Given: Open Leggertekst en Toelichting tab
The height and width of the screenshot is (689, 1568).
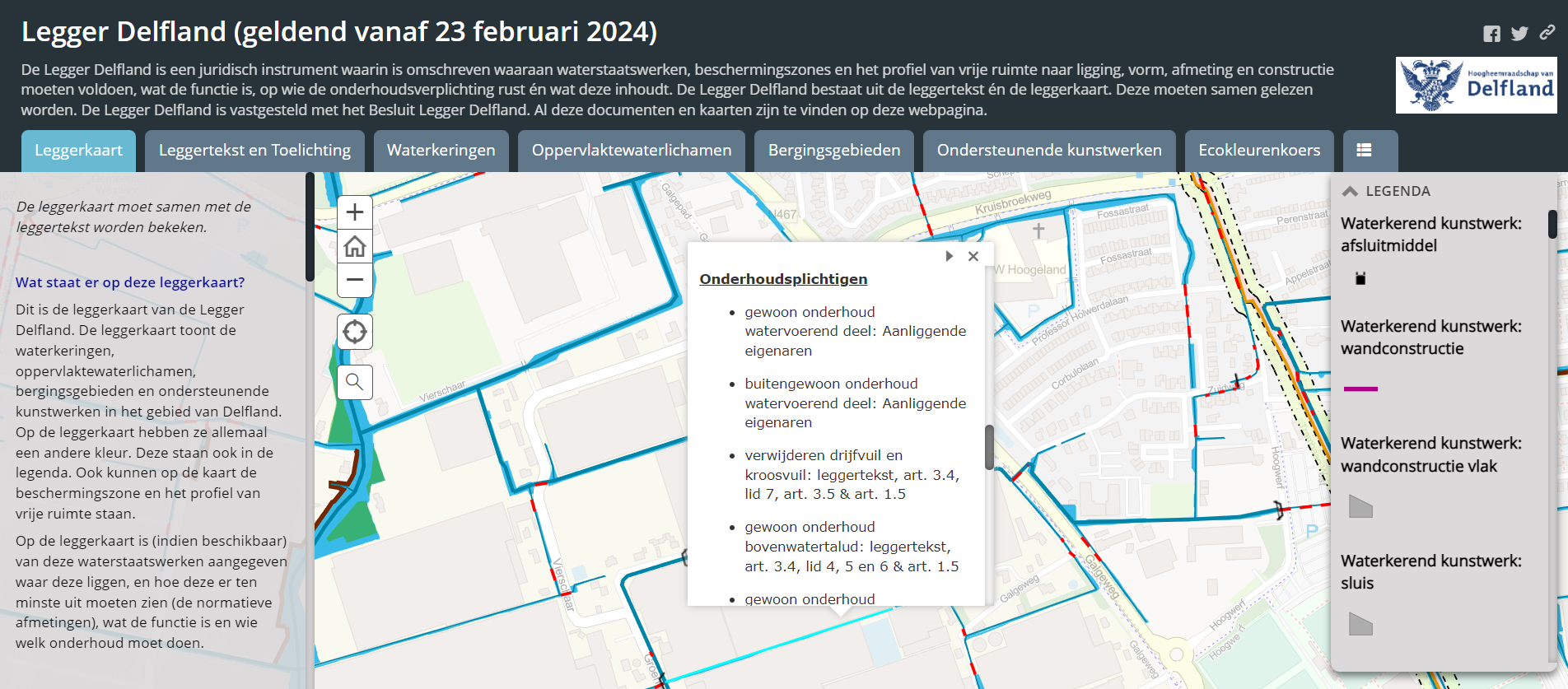Looking at the screenshot, I should click(x=254, y=151).
